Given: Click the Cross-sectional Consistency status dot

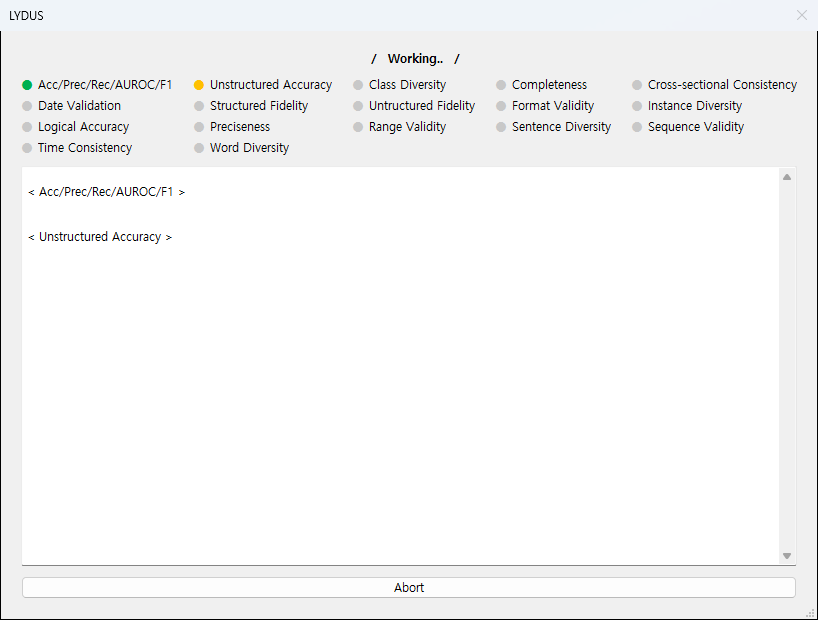Looking at the screenshot, I should point(637,85).
